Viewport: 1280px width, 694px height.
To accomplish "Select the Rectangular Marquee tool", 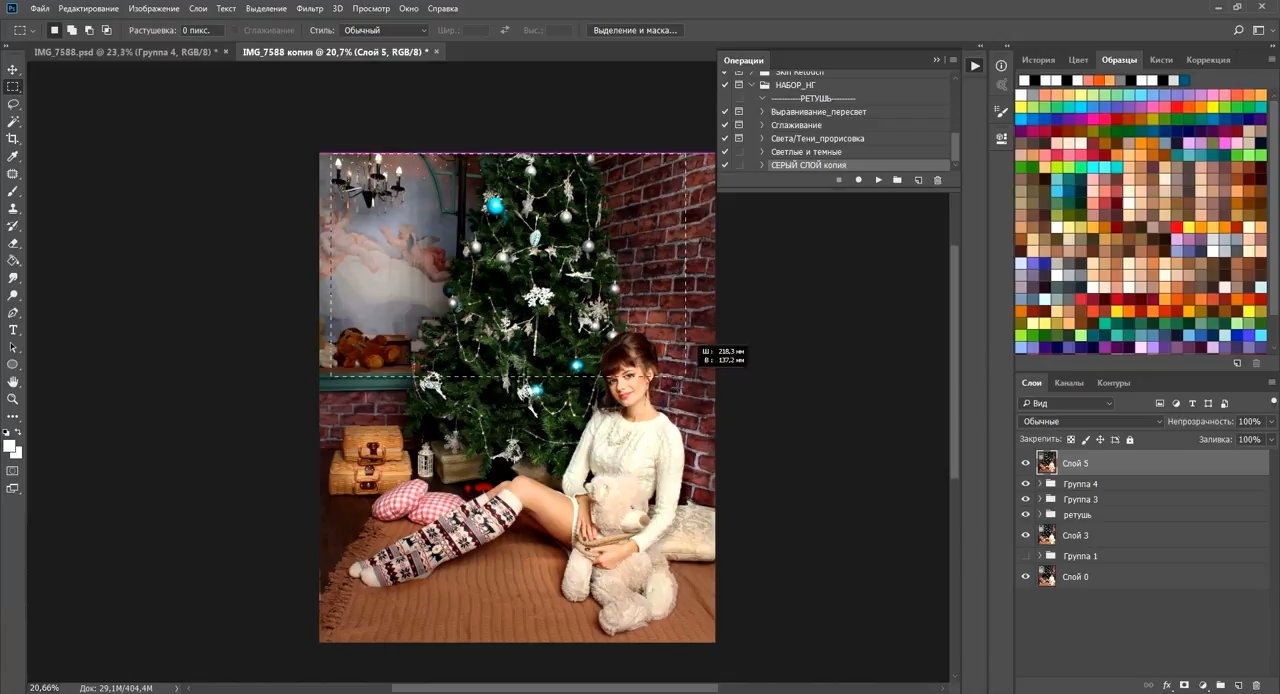I will [x=13, y=87].
